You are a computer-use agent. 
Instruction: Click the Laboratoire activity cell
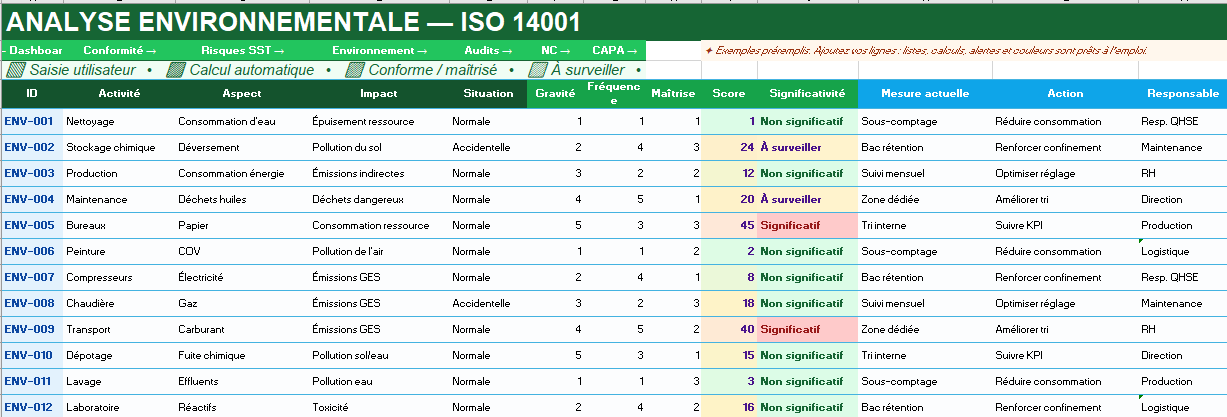pyautogui.click(x=120, y=407)
